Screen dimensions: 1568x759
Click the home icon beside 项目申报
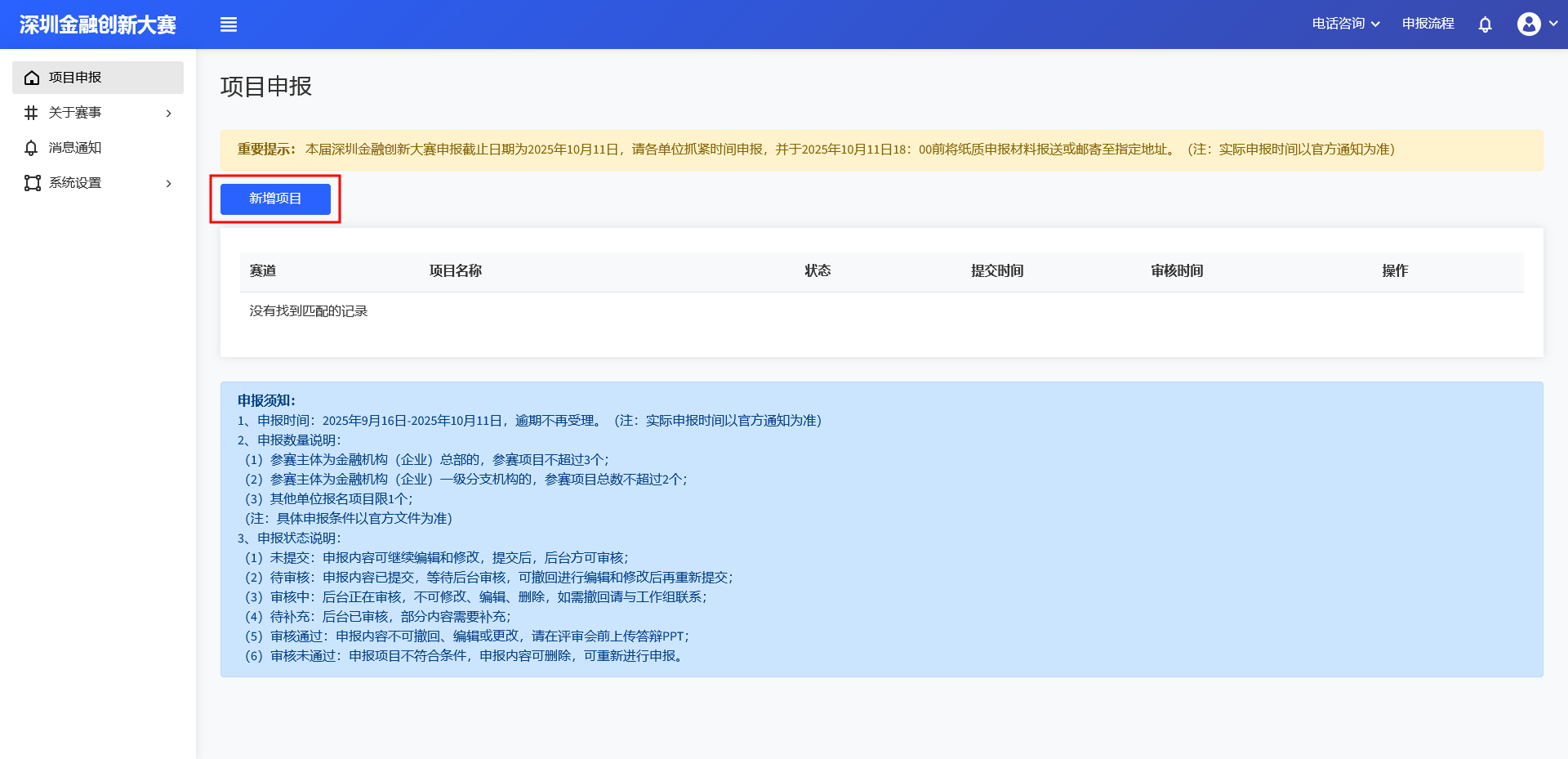[x=32, y=78]
